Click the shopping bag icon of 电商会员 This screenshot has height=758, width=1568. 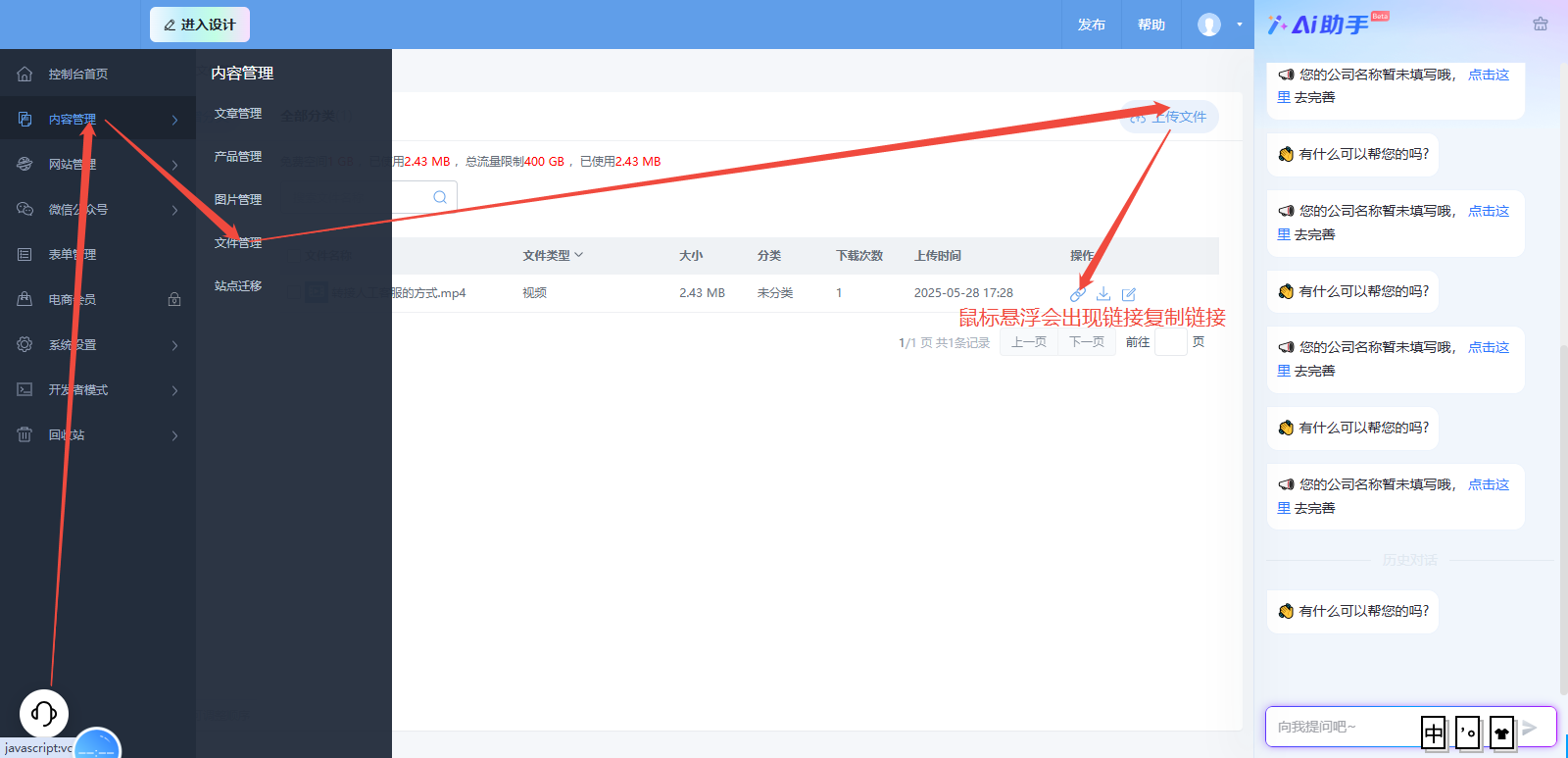point(24,299)
